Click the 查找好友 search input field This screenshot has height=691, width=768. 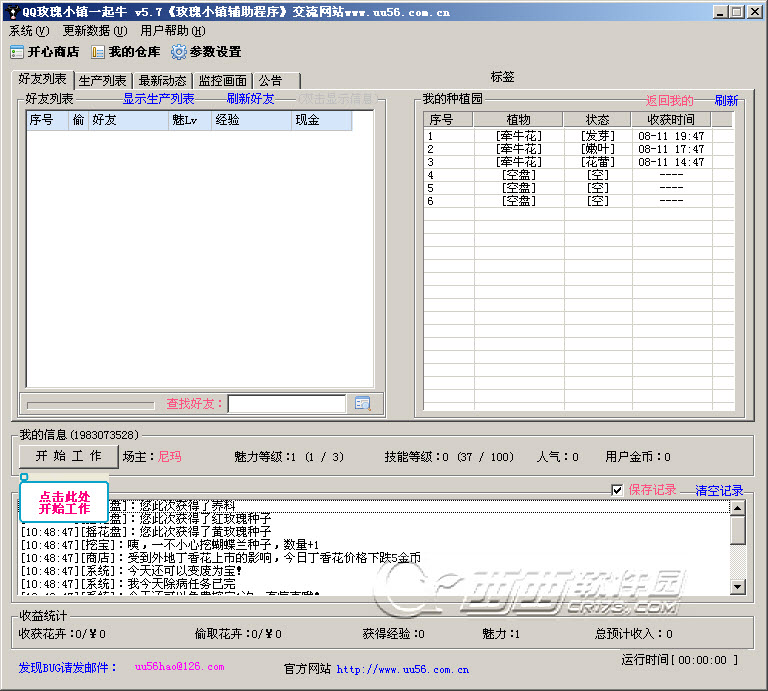point(287,404)
